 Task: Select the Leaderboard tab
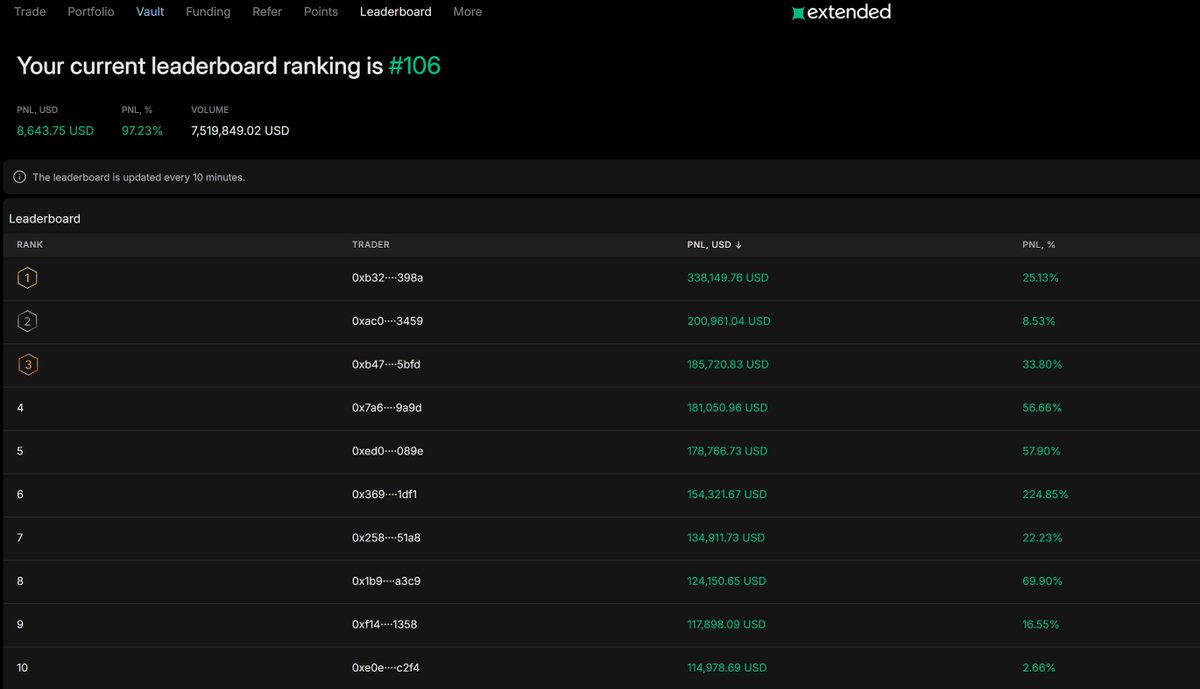[396, 12]
